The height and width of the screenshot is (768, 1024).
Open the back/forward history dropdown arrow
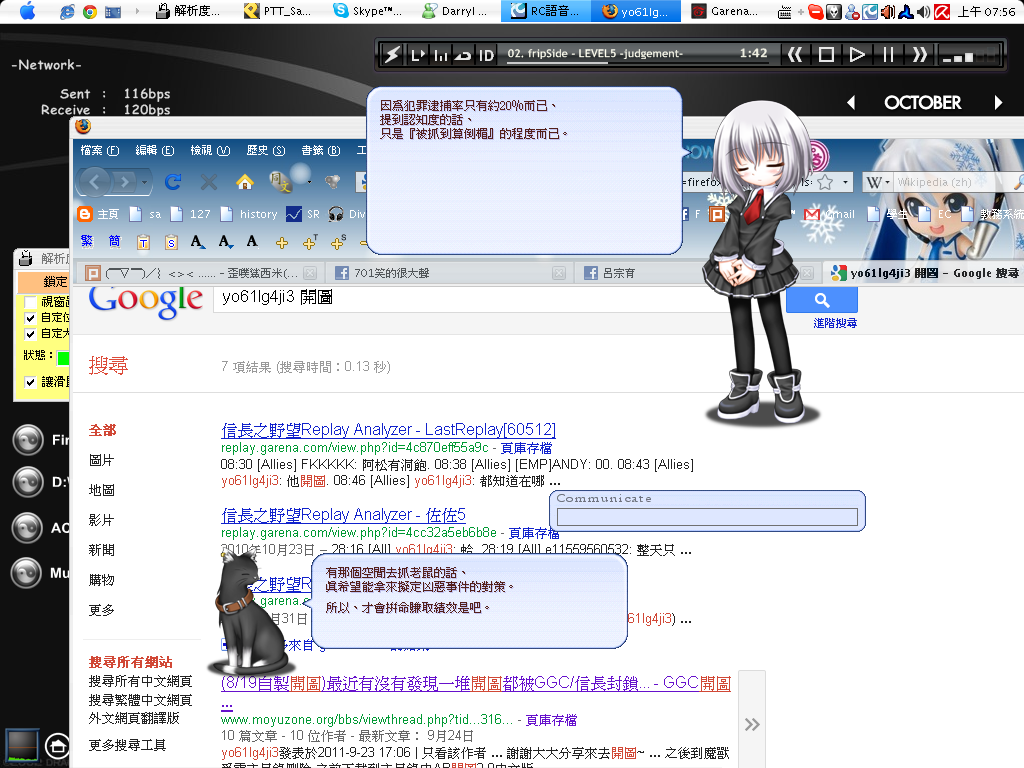click(x=145, y=182)
